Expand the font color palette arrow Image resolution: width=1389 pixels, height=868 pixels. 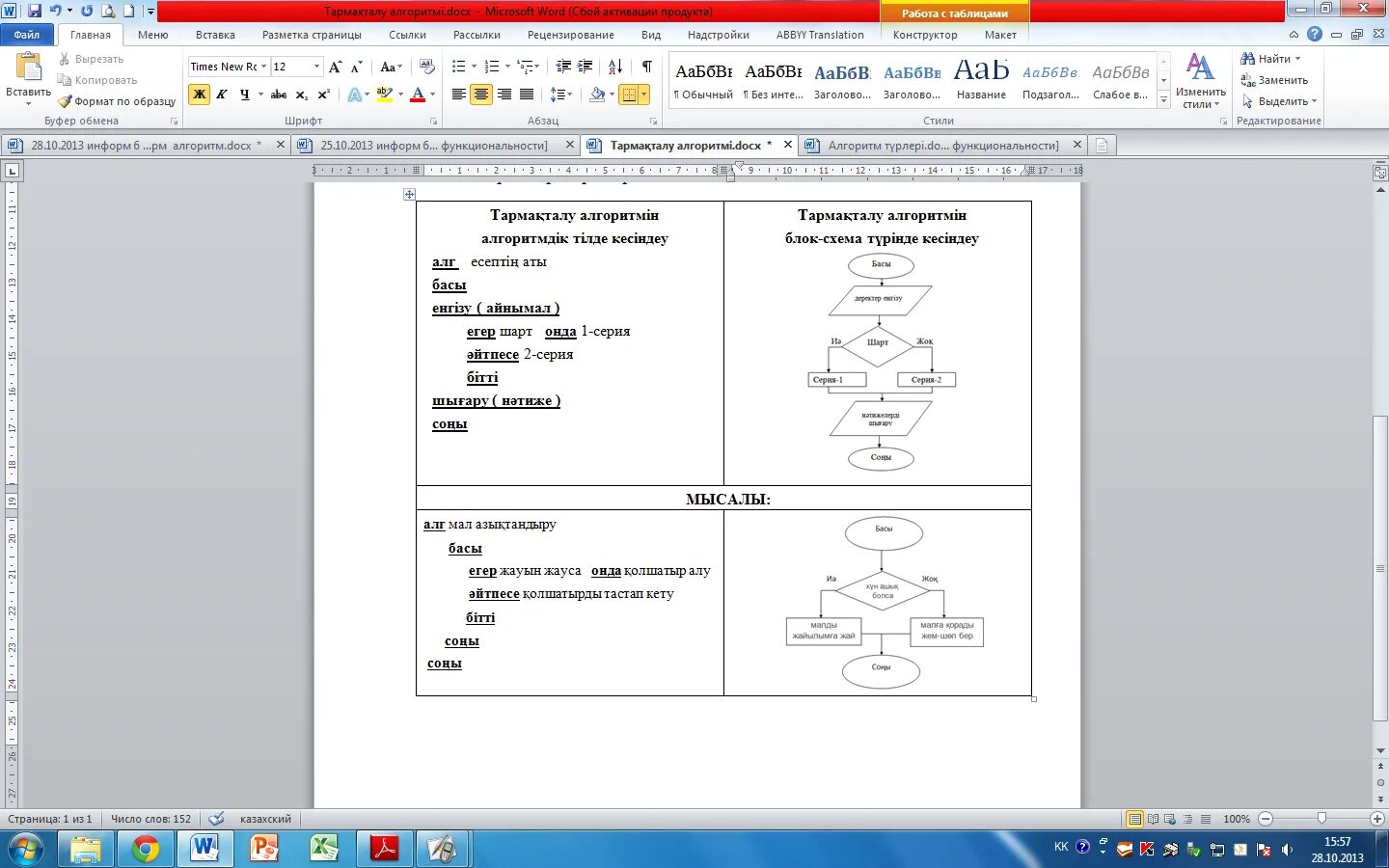click(x=432, y=95)
